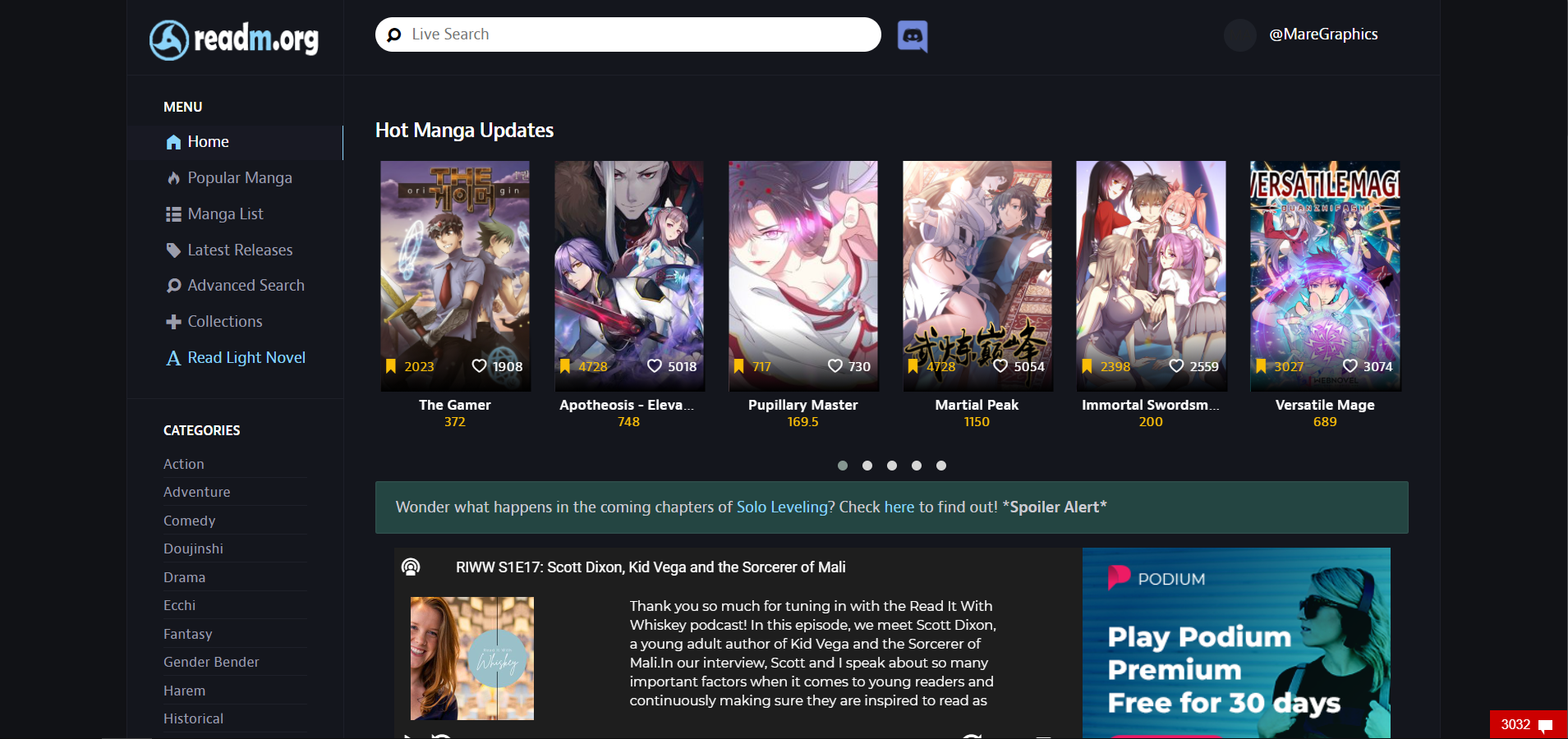The image size is (1568, 739).
Task: Open the Podium Premium advertisement
Action: (1236, 643)
